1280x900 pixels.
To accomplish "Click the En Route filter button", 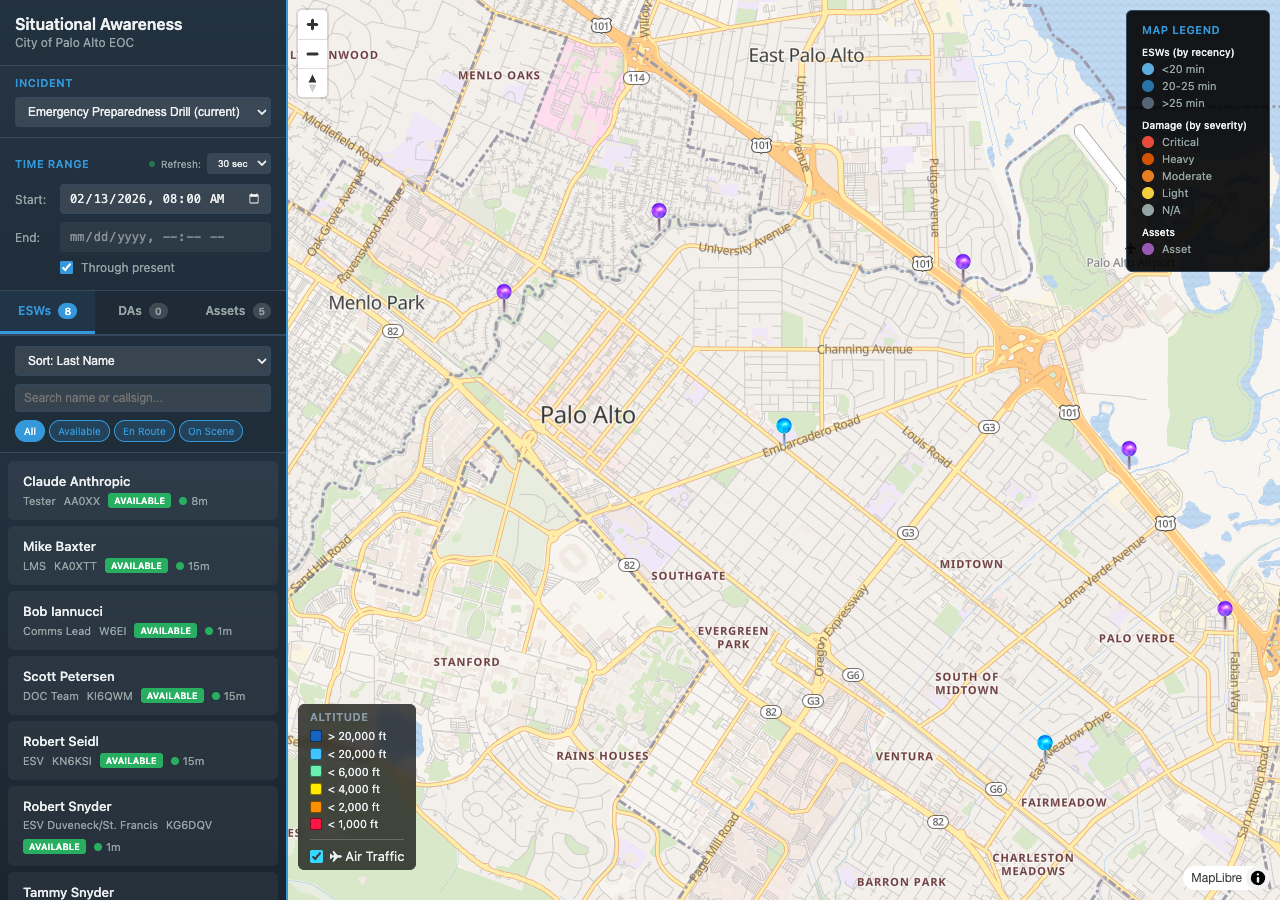I will click(143, 431).
